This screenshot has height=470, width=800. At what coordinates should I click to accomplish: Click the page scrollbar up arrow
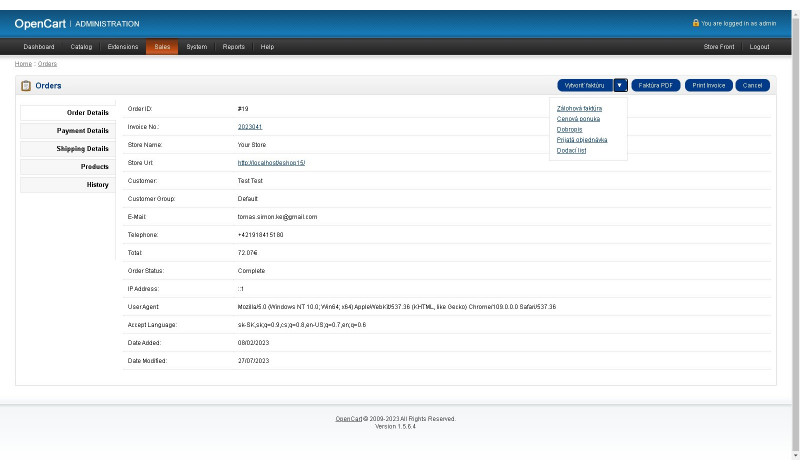click(795, 14)
